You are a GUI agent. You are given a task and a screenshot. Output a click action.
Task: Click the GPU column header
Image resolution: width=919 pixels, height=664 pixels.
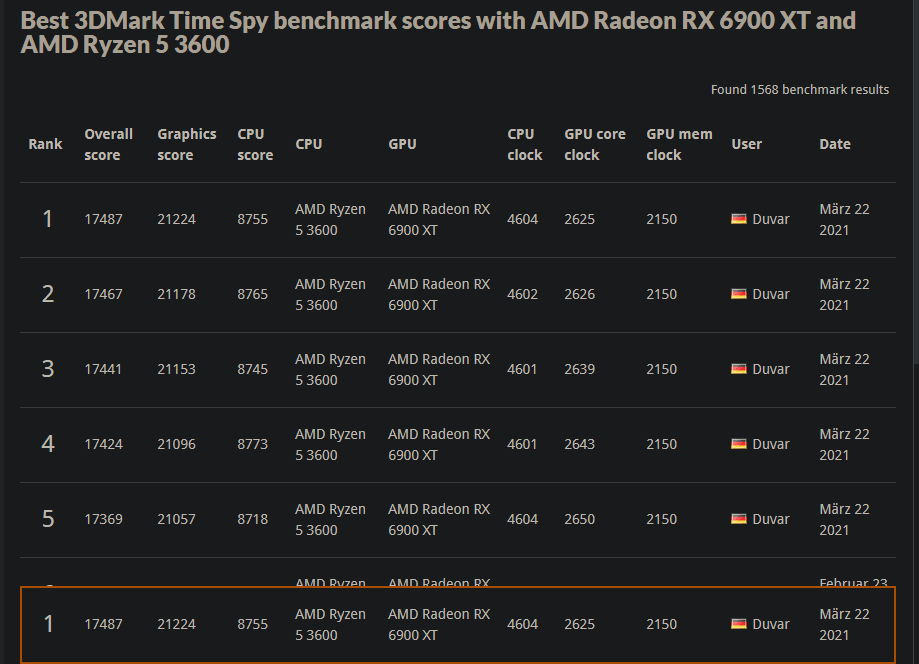point(402,144)
